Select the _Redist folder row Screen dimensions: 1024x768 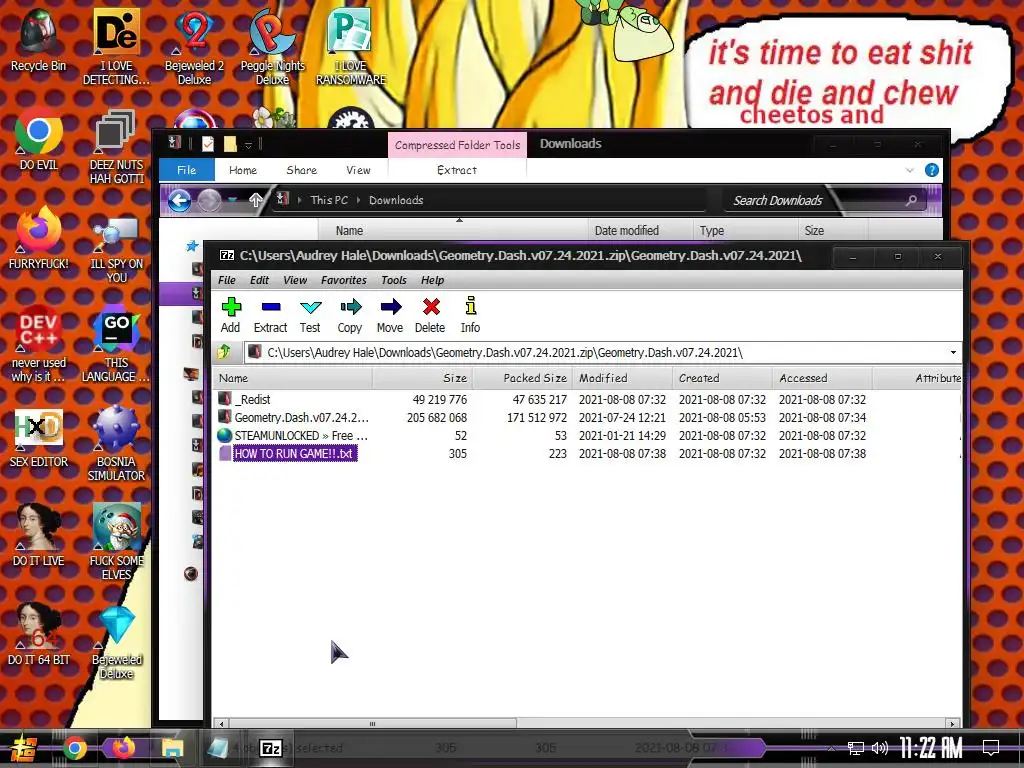point(588,399)
